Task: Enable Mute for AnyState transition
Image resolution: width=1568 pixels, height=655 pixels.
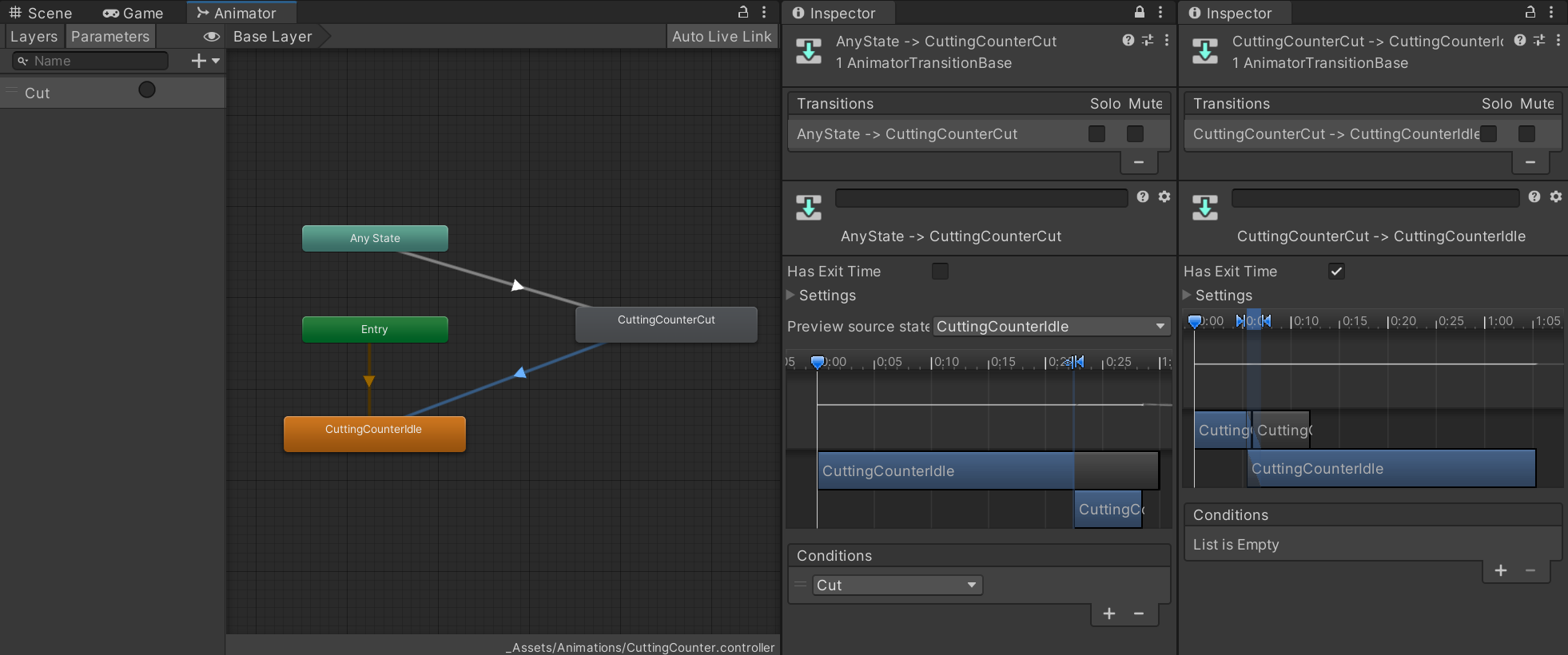Action: click(1135, 133)
